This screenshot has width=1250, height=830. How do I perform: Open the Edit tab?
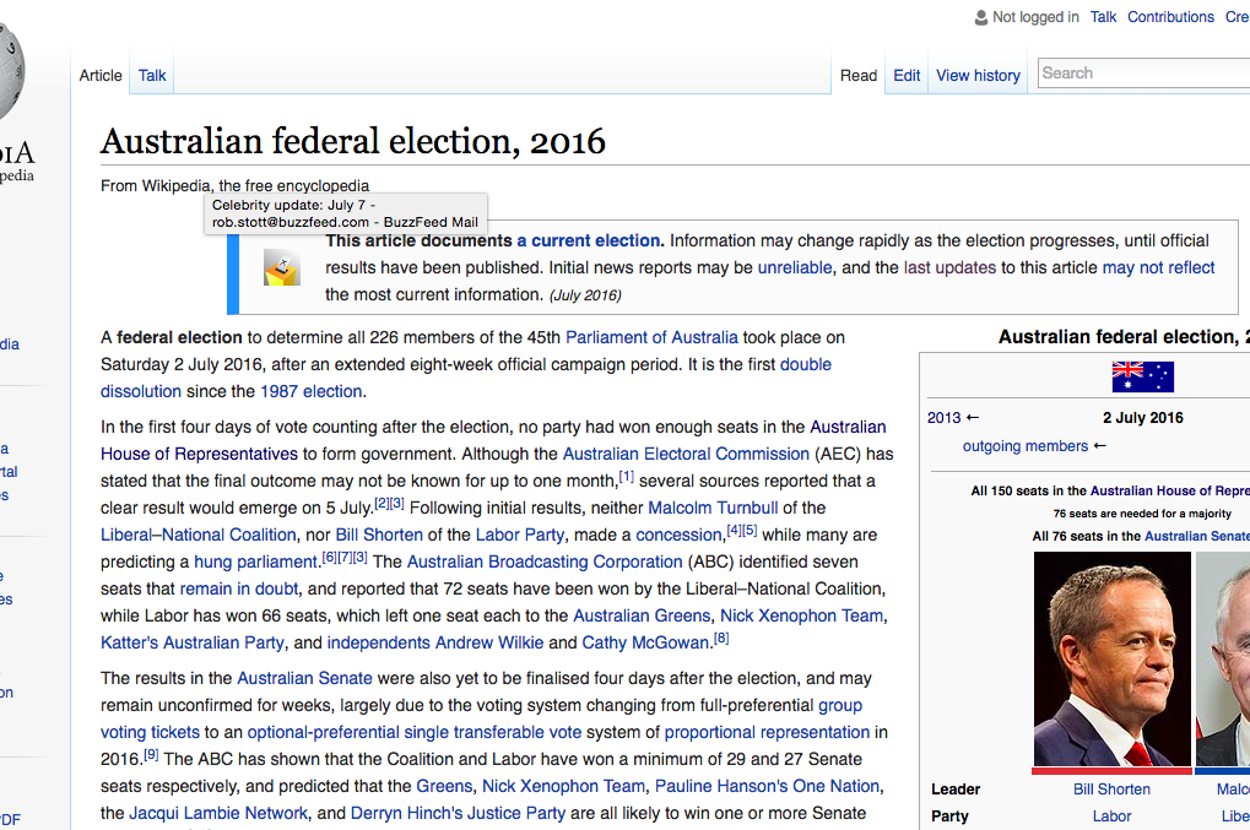tap(906, 75)
